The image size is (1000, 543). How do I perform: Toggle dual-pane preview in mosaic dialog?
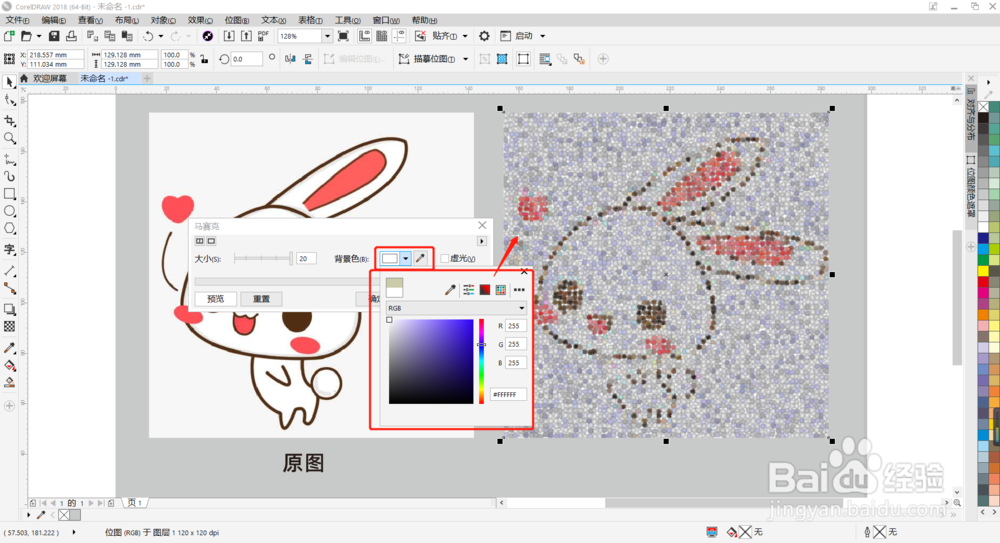[200, 241]
